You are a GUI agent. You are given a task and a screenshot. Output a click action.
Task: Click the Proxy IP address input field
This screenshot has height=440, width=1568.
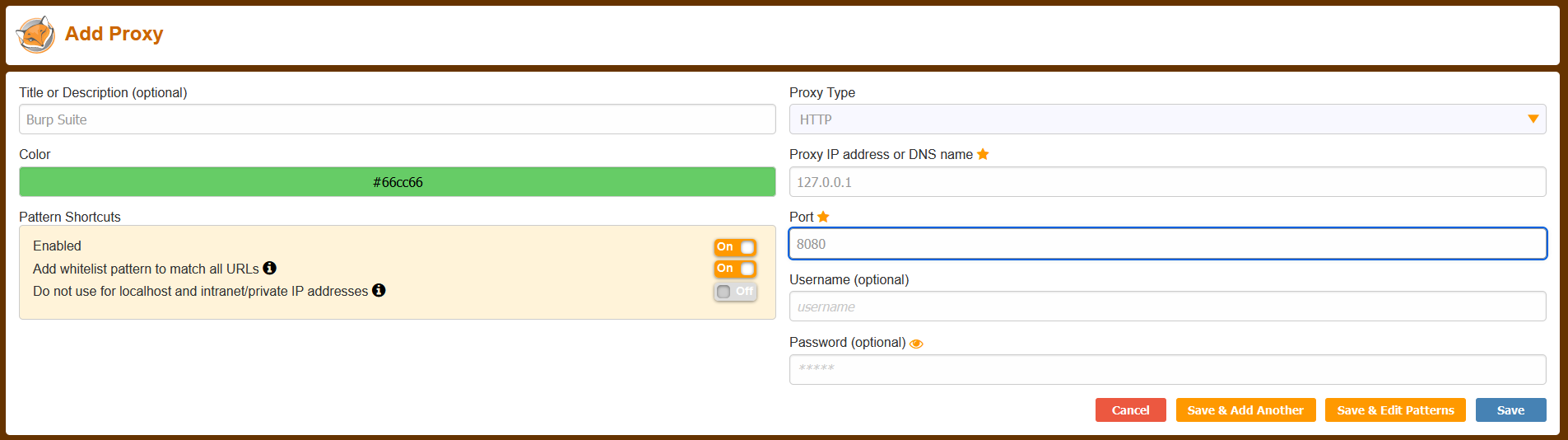point(1167,182)
